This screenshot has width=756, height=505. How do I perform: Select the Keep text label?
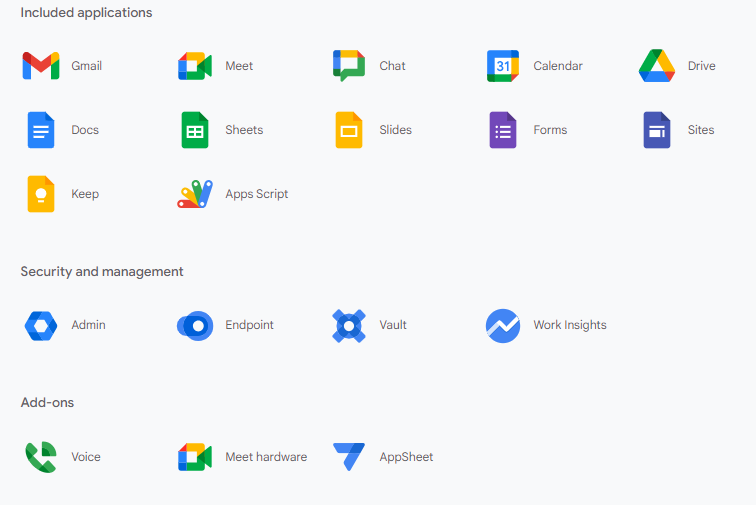[x=85, y=194]
